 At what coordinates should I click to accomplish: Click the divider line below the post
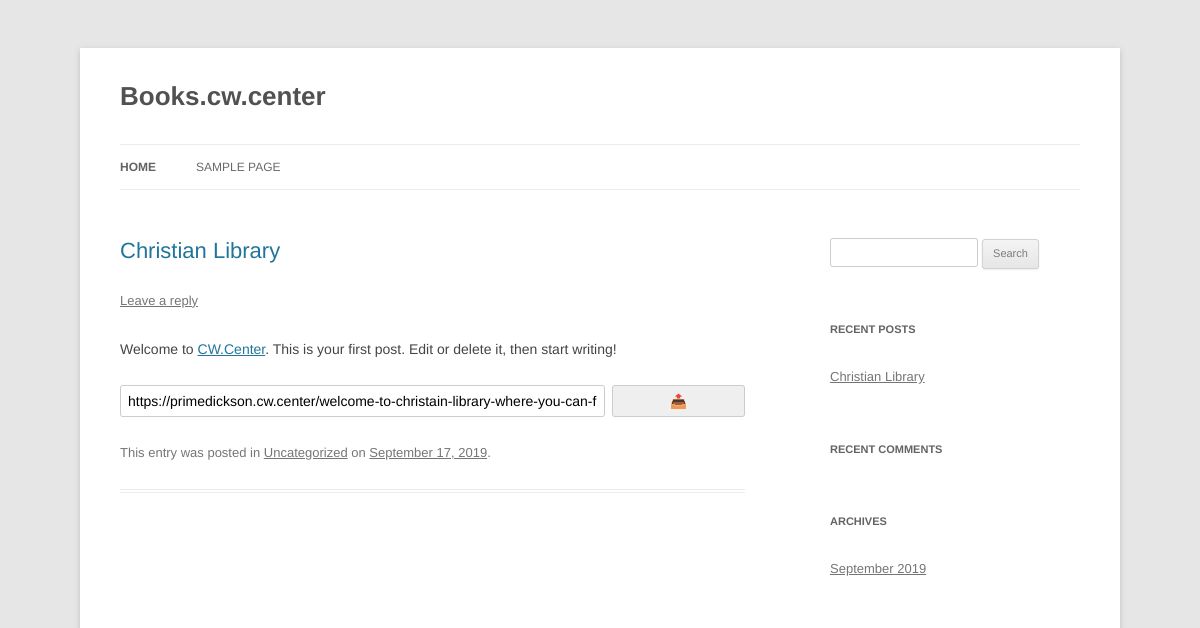pyautogui.click(x=432, y=491)
